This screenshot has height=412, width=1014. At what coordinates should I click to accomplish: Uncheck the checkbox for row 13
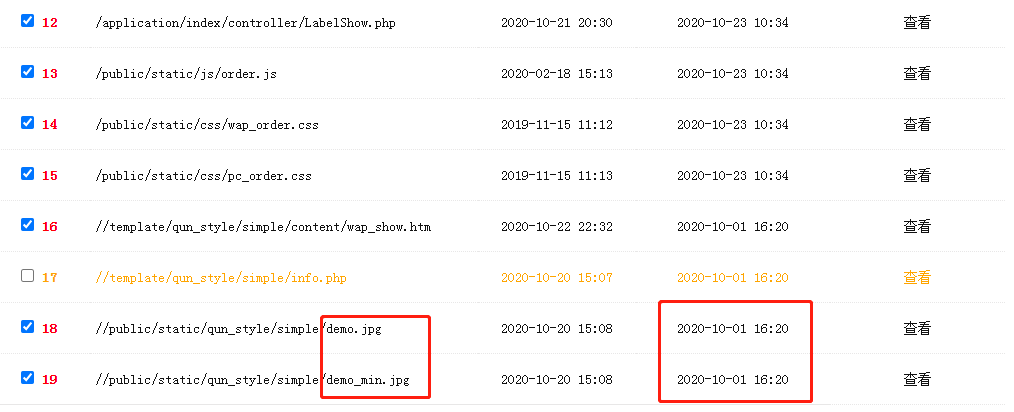click(x=27, y=72)
